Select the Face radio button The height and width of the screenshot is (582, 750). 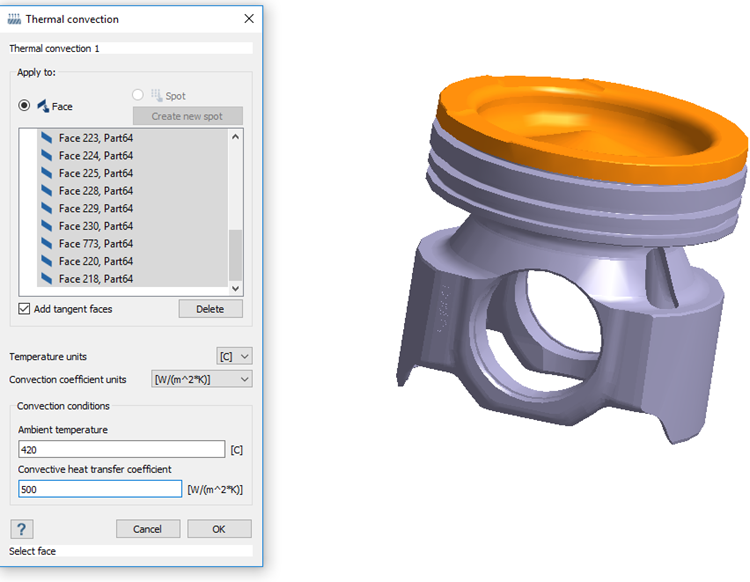pyautogui.click(x=24, y=106)
